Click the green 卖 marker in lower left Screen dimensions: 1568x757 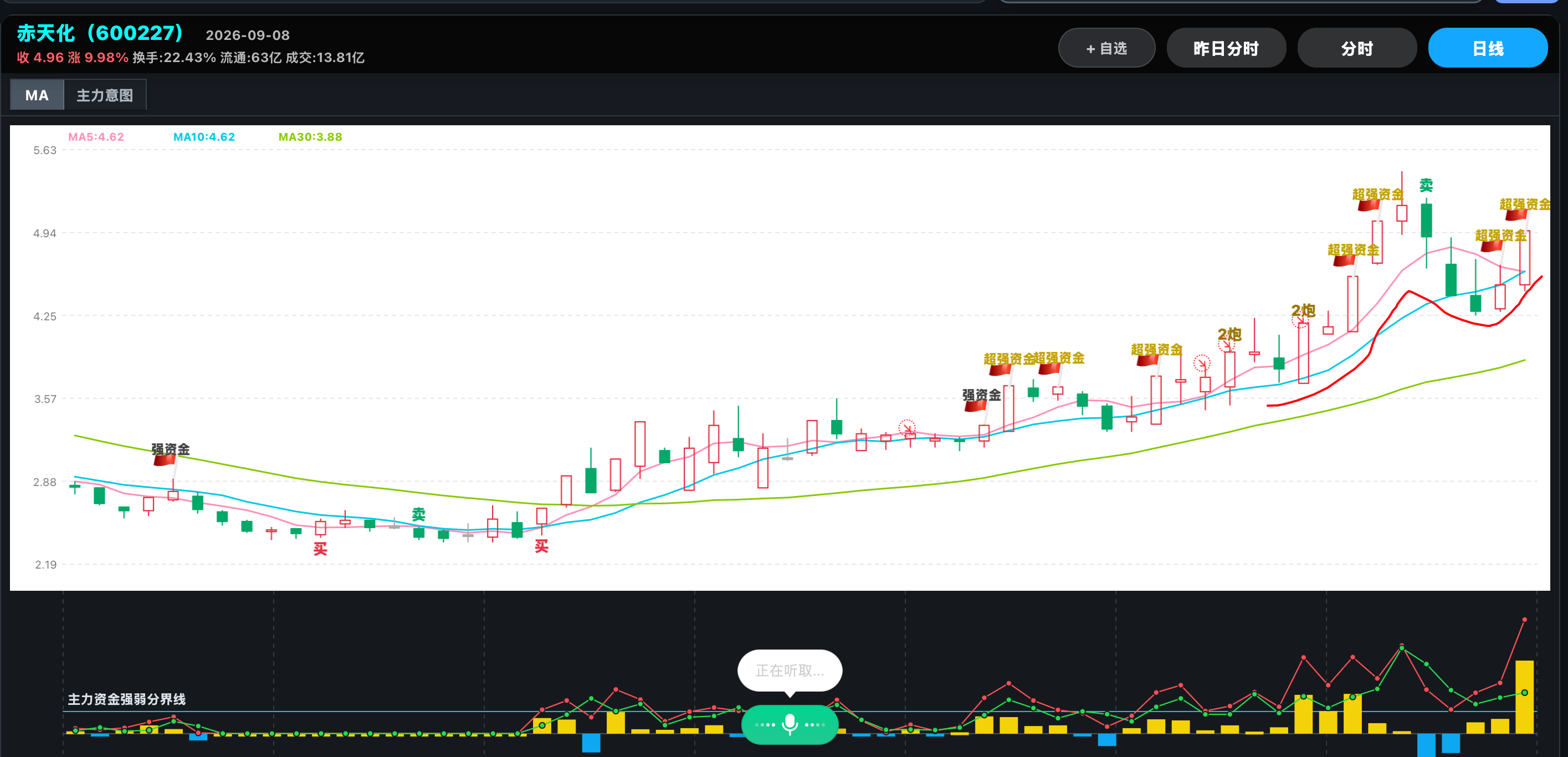click(x=418, y=515)
